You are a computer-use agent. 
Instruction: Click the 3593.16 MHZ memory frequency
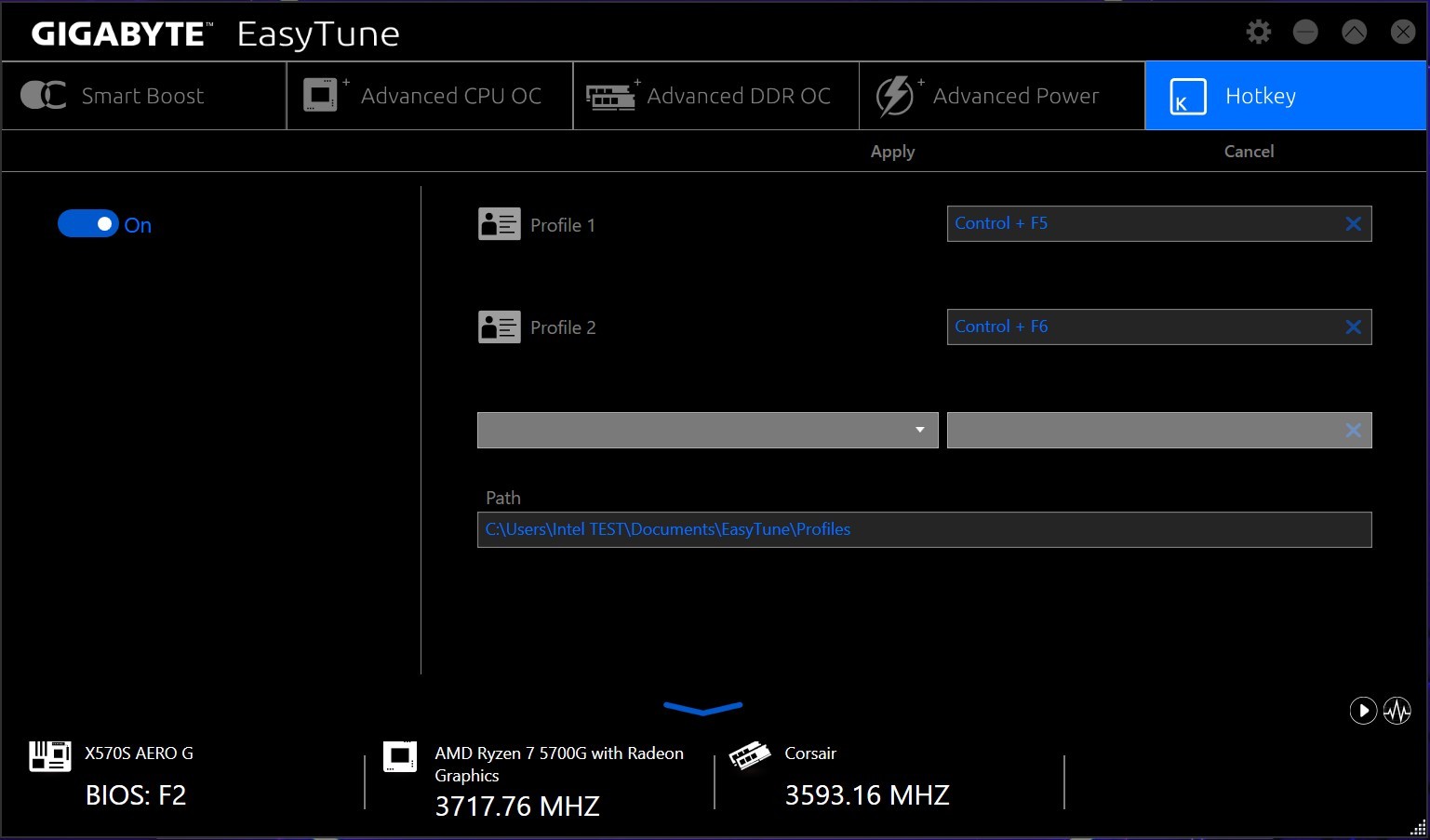coord(867,795)
